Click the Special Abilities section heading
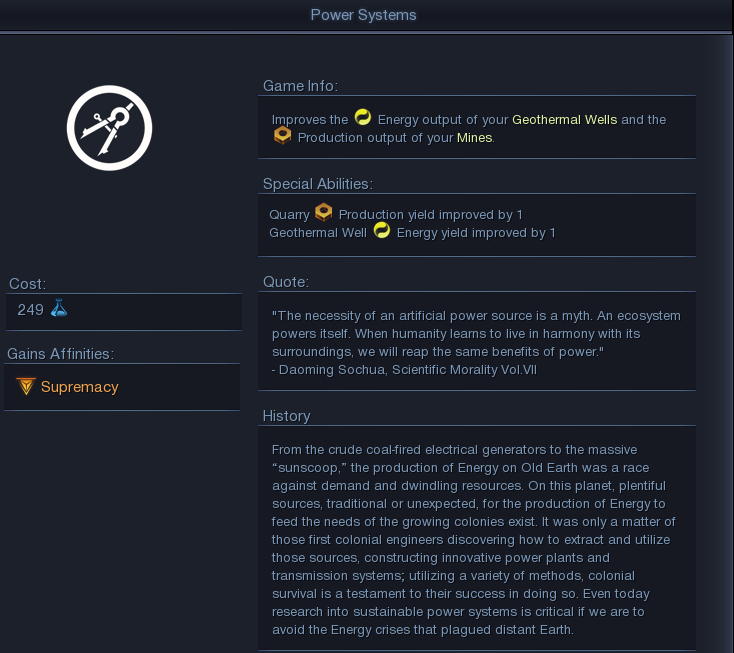Viewport: 734px width, 653px height. [x=318, y=184]
